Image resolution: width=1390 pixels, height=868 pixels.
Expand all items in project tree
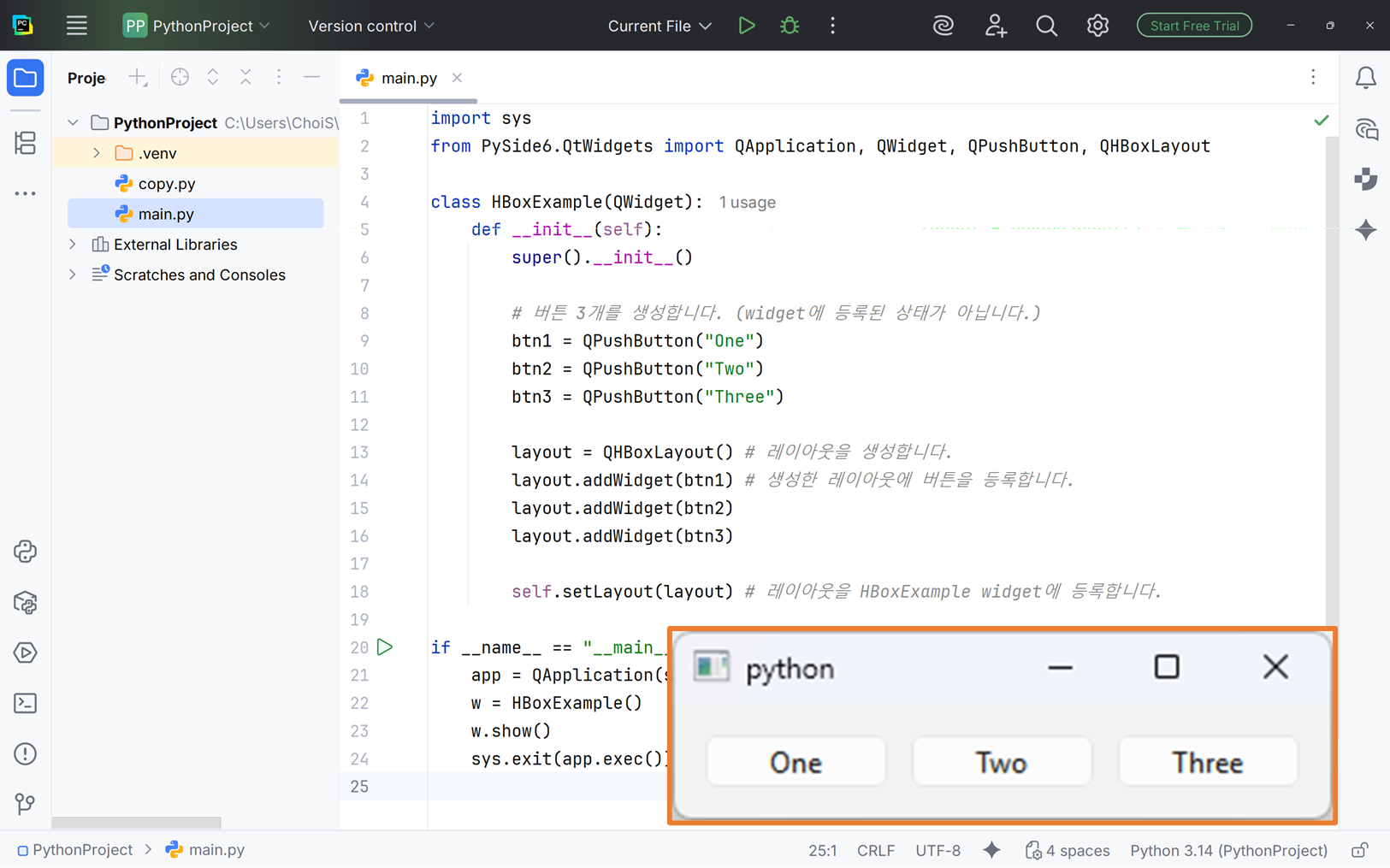[x=213, y=77]
